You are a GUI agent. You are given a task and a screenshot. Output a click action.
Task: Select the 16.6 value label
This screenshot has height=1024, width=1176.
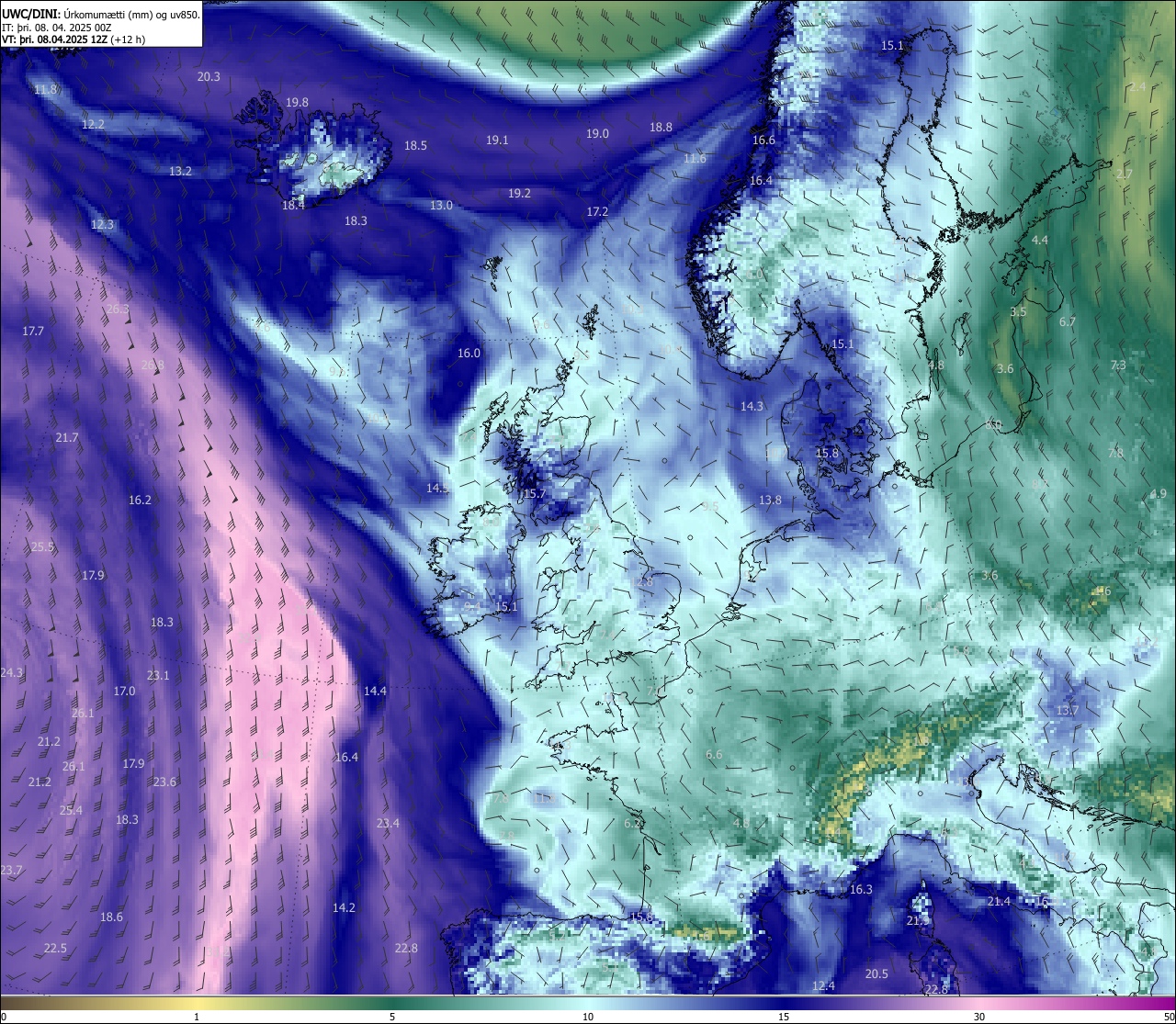763,141
